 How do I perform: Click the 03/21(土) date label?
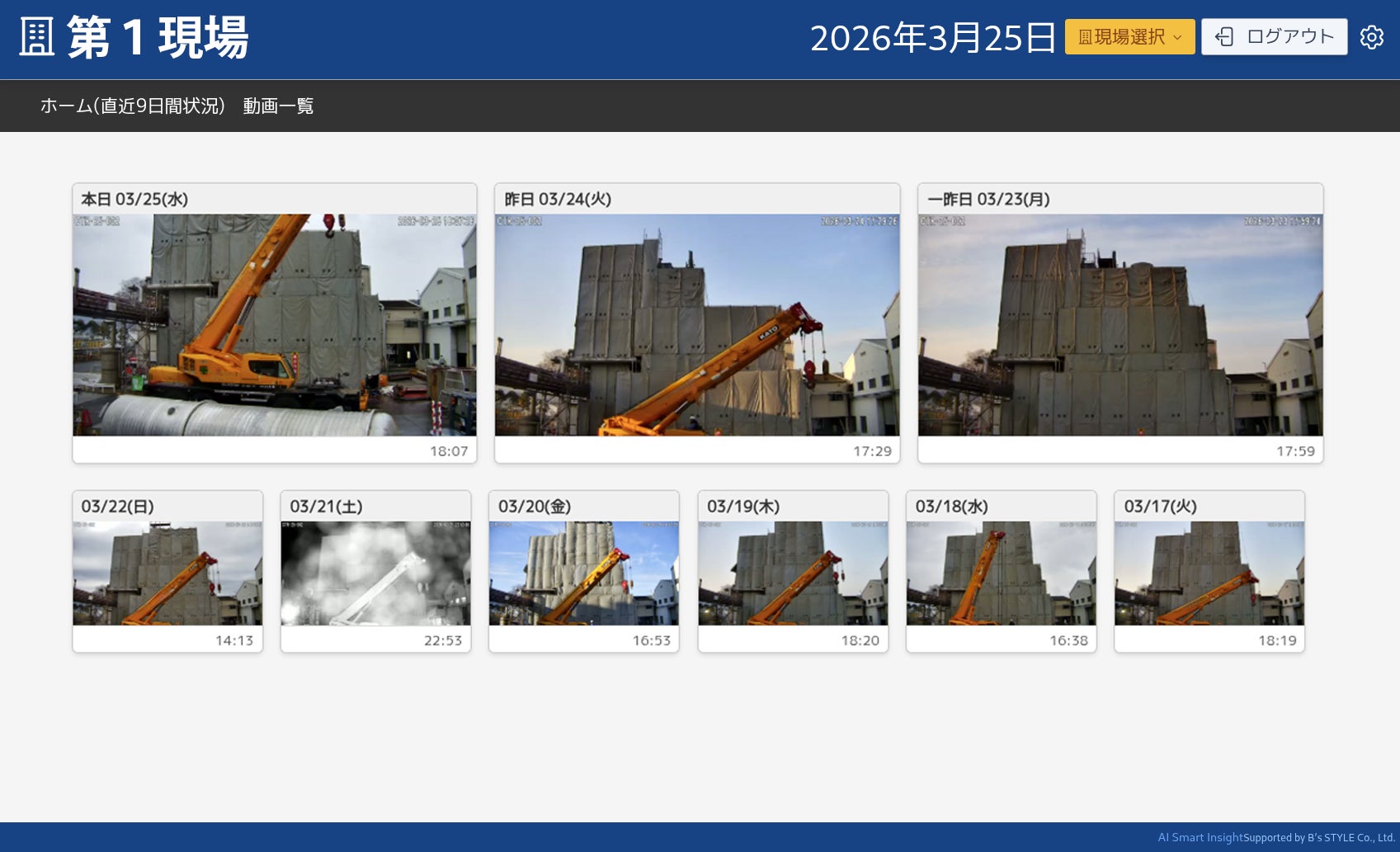click(x=326, y=506)
